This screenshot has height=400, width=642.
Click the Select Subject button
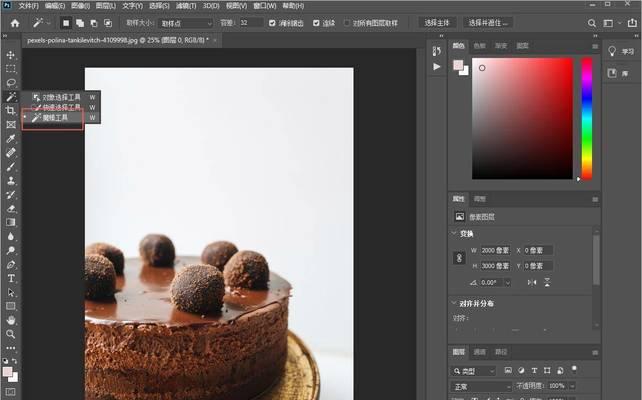click(437, 23)
